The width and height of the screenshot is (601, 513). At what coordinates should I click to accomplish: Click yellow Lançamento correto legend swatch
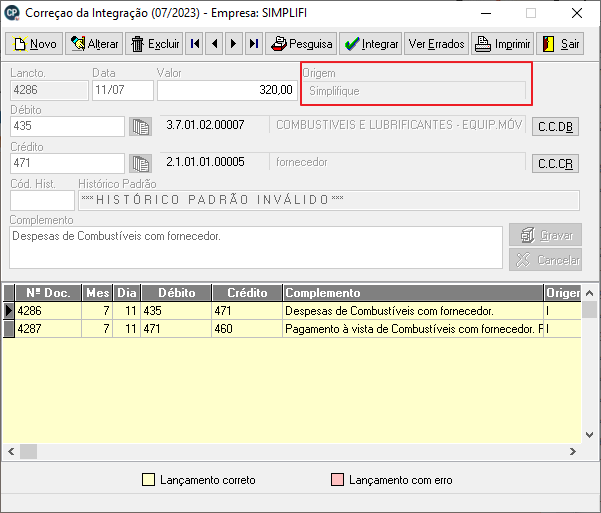pos(148,480)
